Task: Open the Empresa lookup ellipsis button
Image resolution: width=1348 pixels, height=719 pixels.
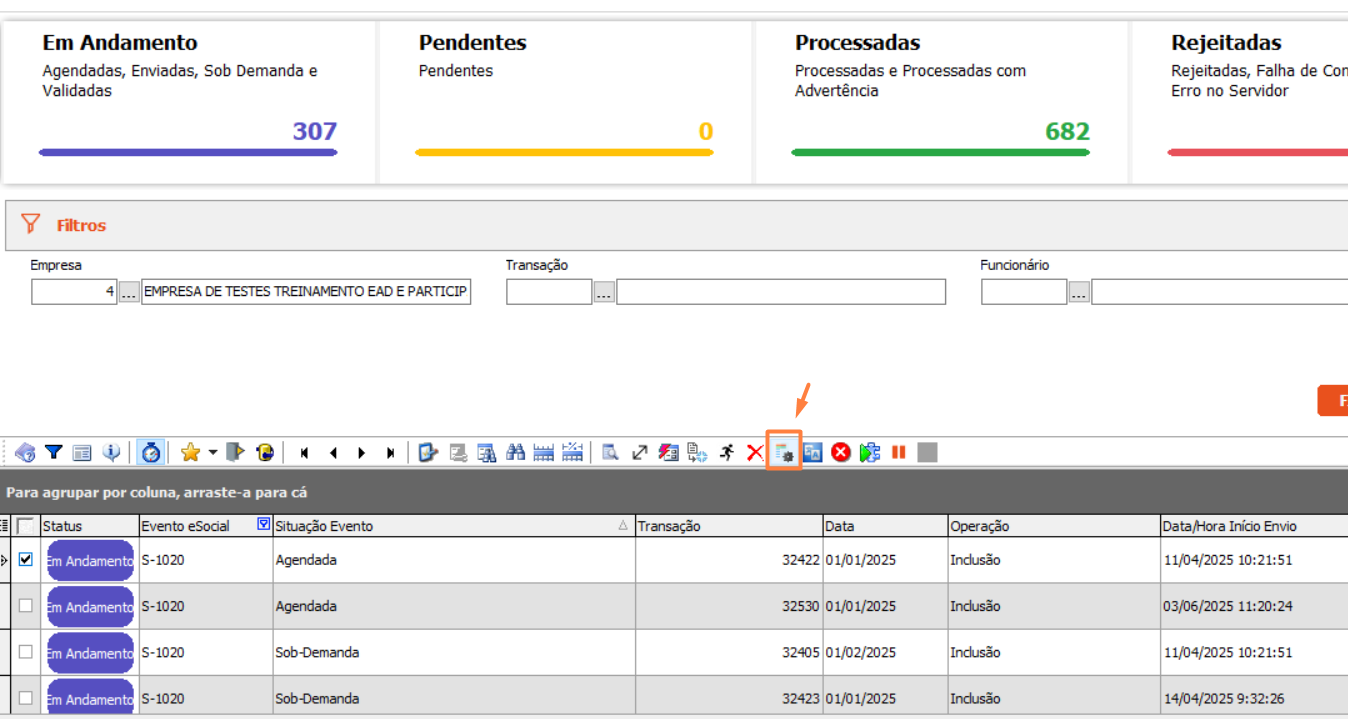Action: pos(130,293)
